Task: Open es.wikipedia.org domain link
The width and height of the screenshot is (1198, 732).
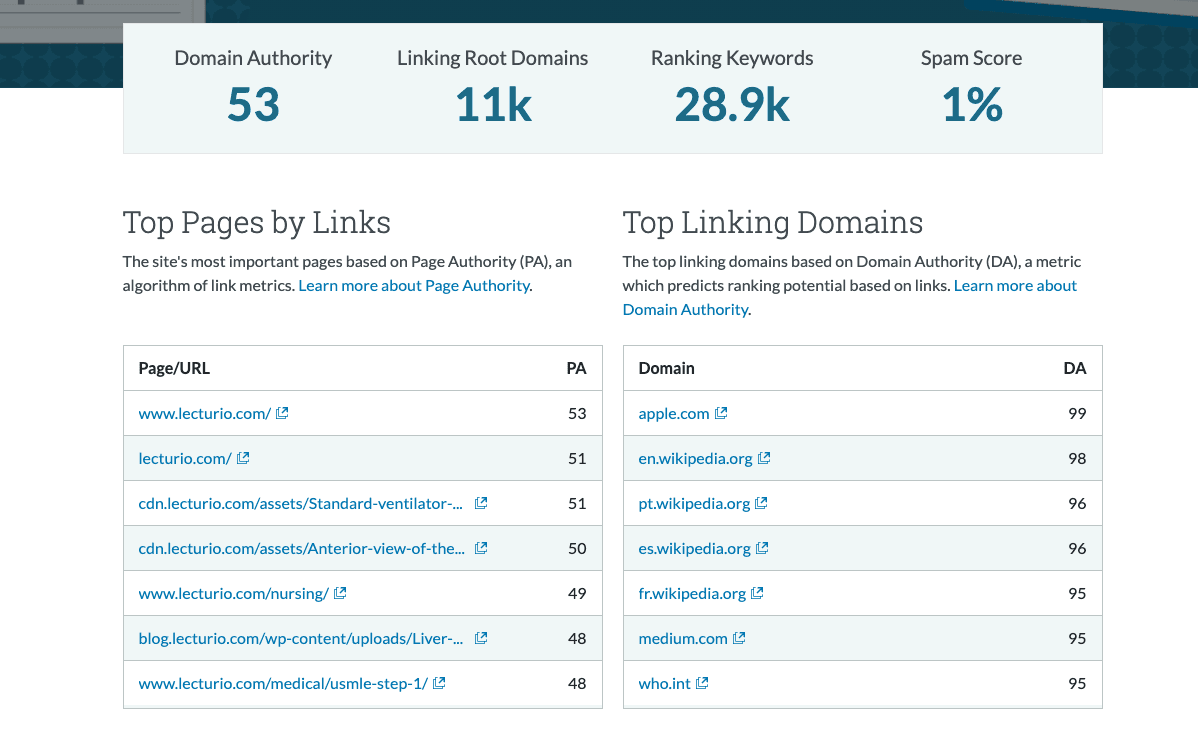Action: pyautogui.click(x=695, y=549)
